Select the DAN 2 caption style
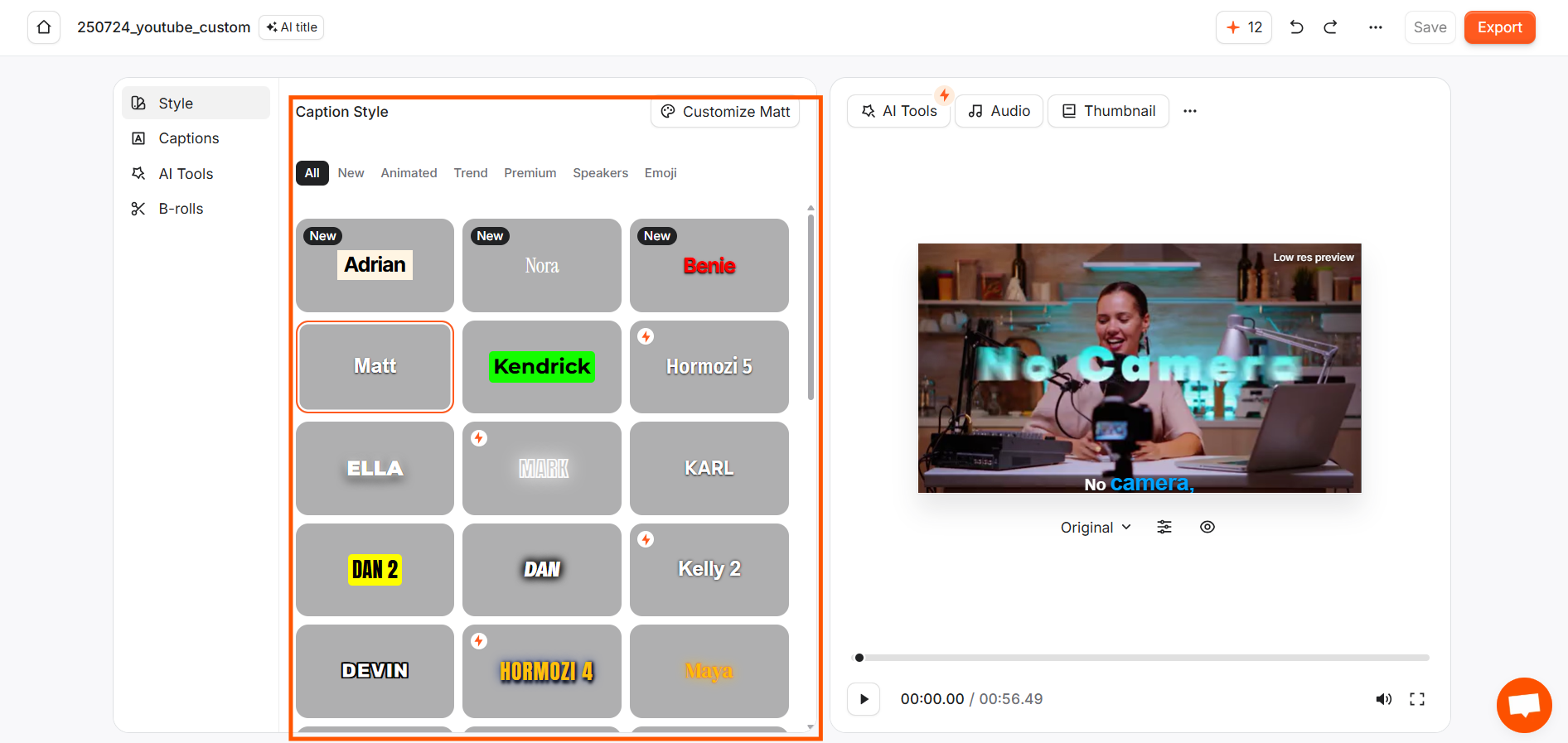Image resolution: width=1568 pixels, height=743 pixels. tap(375, 570)
